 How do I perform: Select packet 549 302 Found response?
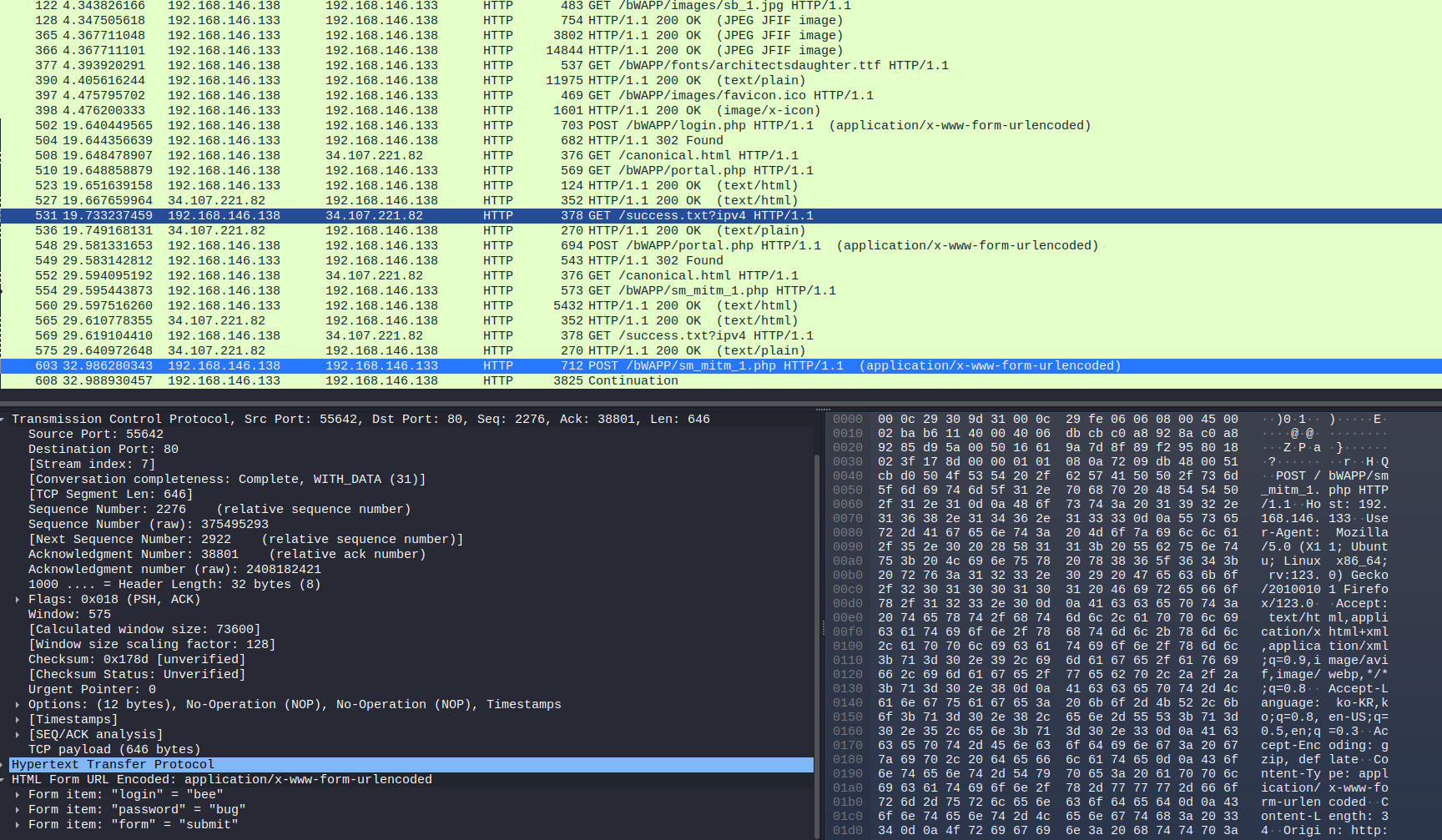(x=721, y=260)
